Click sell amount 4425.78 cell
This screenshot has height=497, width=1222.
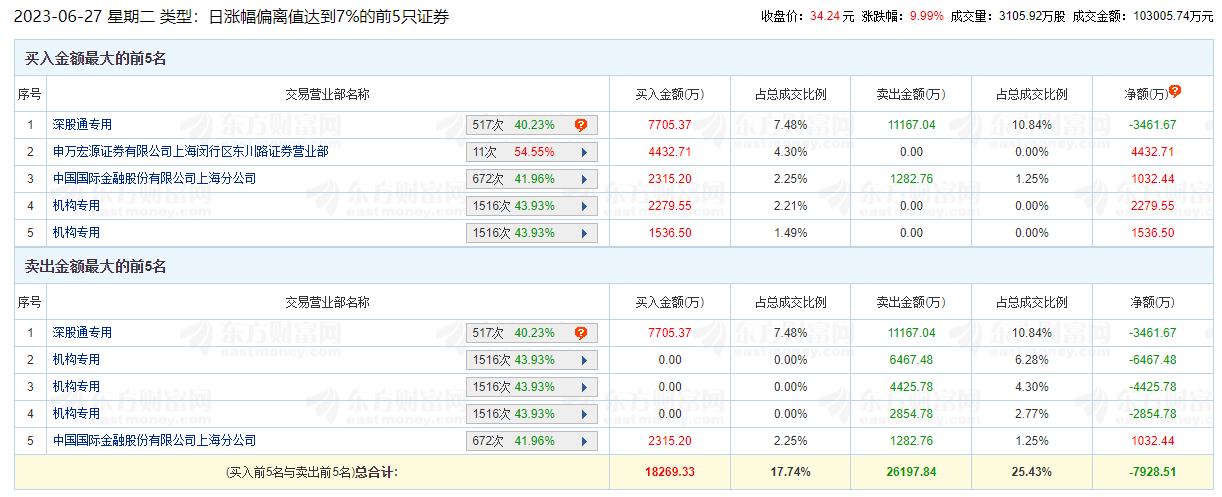(910, 387)
